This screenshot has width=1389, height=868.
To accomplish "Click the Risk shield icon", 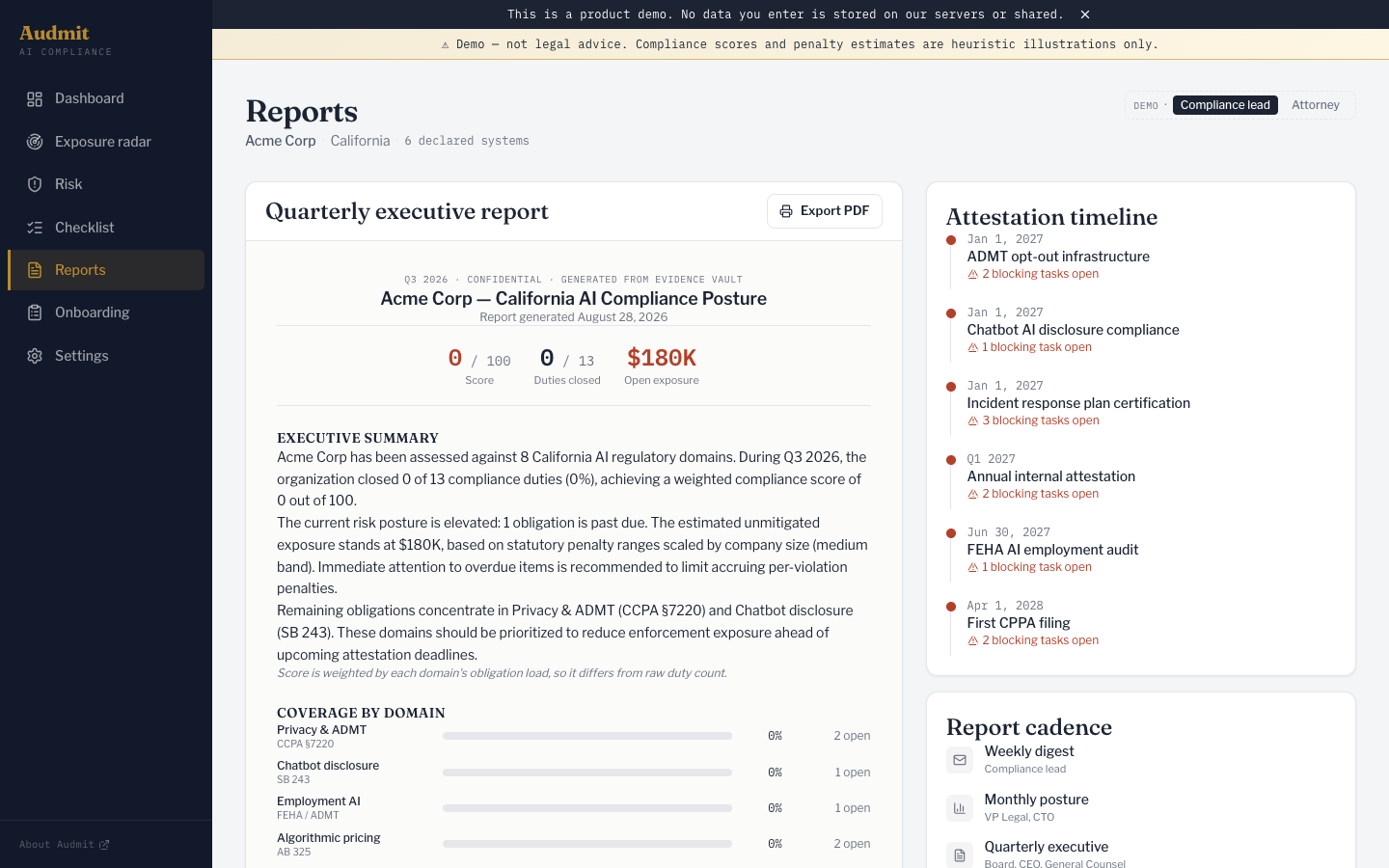I will click(35, 184).
